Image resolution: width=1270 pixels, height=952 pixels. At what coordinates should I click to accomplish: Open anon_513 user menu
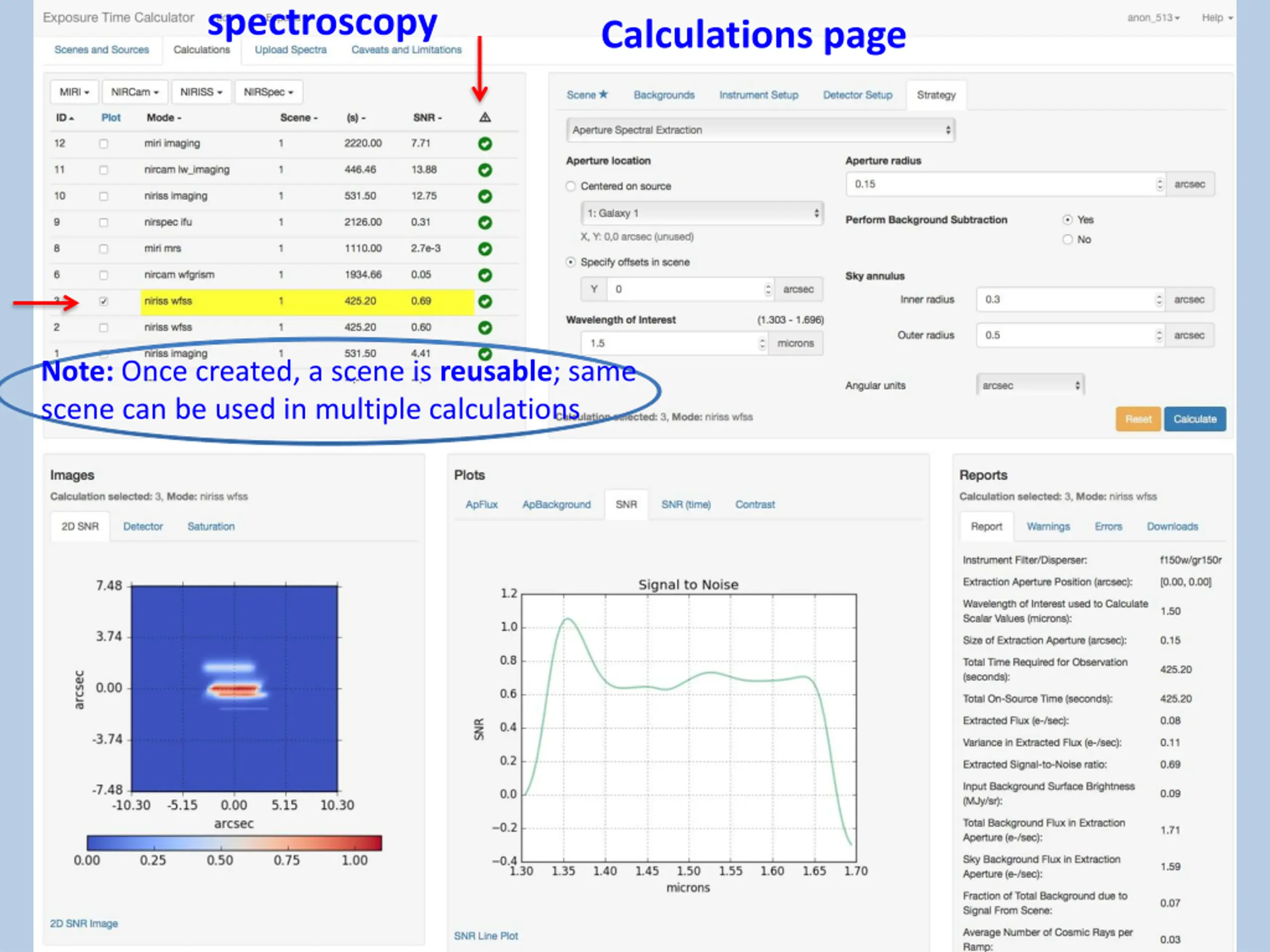(1153, 18)
